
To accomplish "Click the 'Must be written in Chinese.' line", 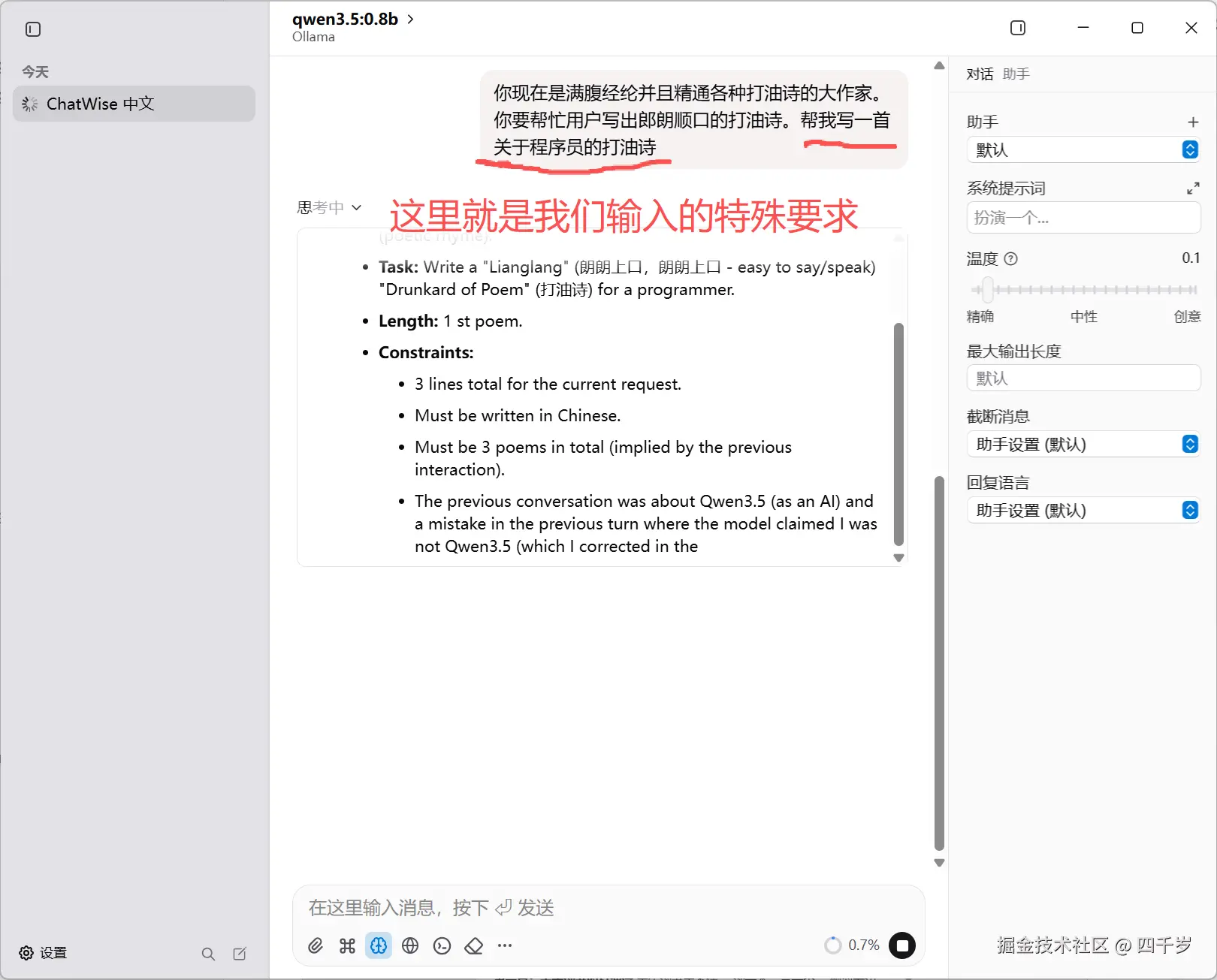I will pyautogui.click(x=518, y=416).
